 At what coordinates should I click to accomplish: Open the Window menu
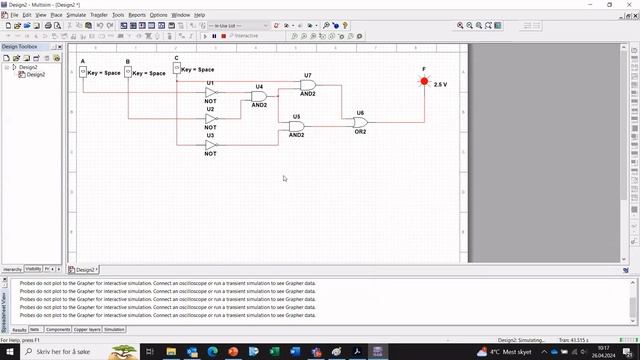pyautogui.click(x=180, y=15)
